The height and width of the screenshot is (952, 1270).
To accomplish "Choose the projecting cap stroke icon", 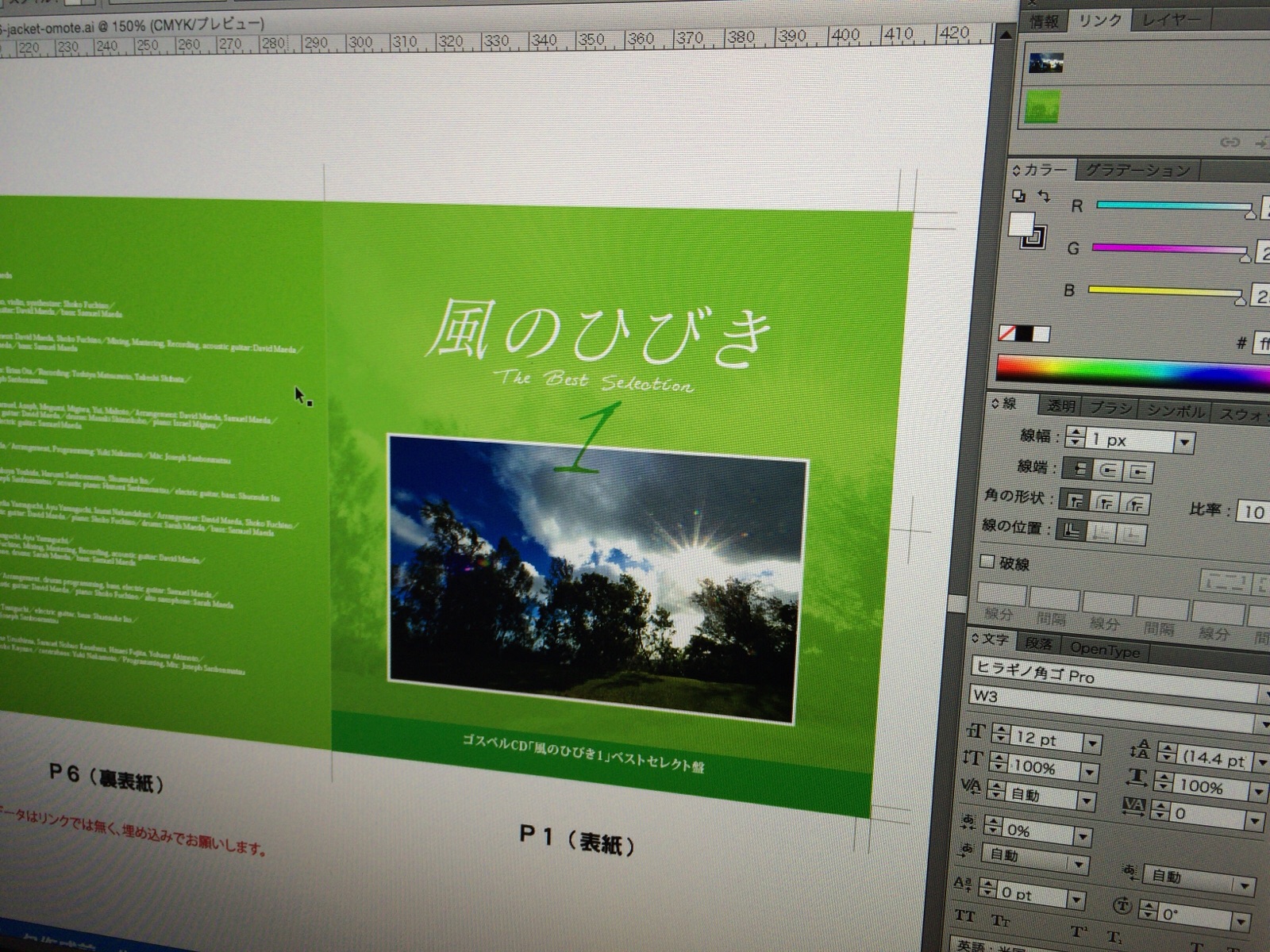I will click(1138, 473).
